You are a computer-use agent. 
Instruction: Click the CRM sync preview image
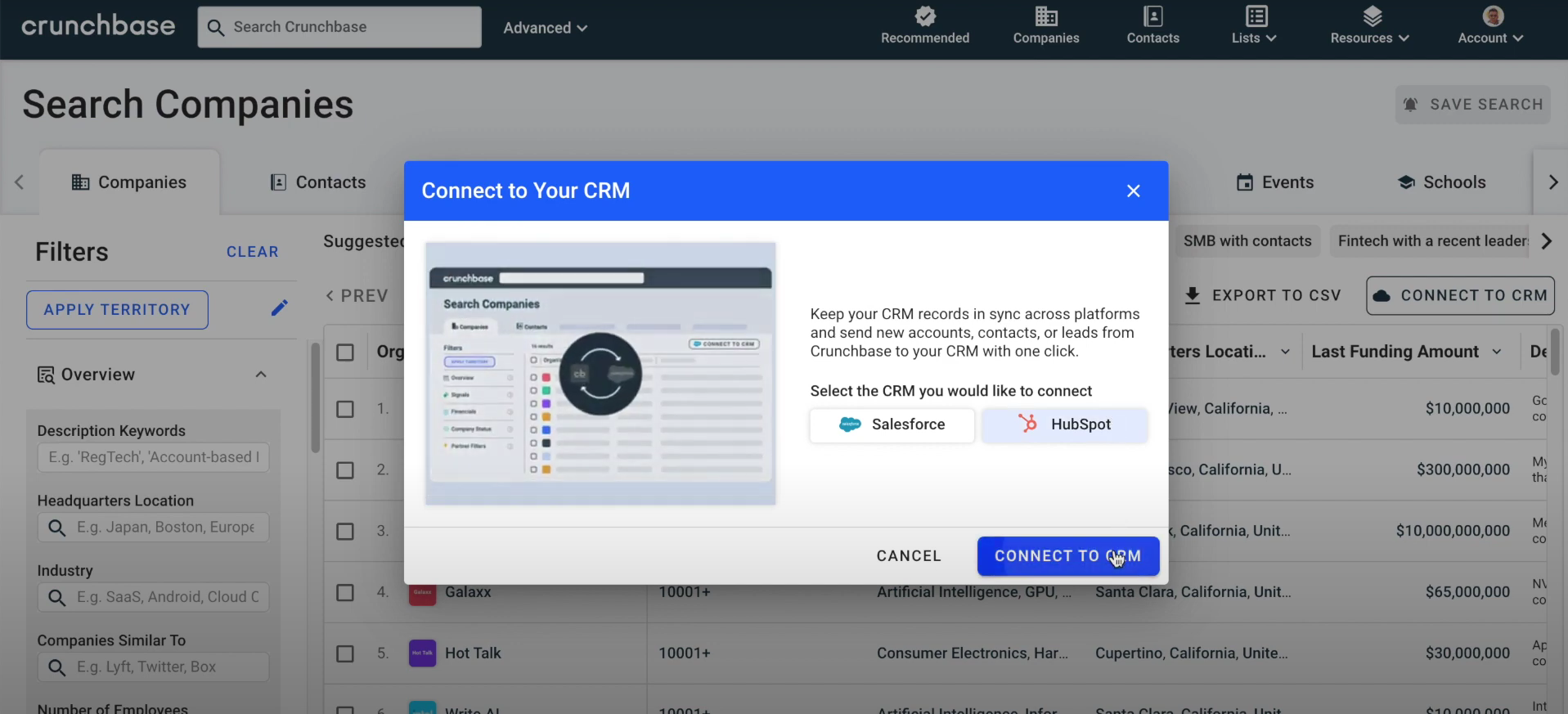tap(600, 373)
